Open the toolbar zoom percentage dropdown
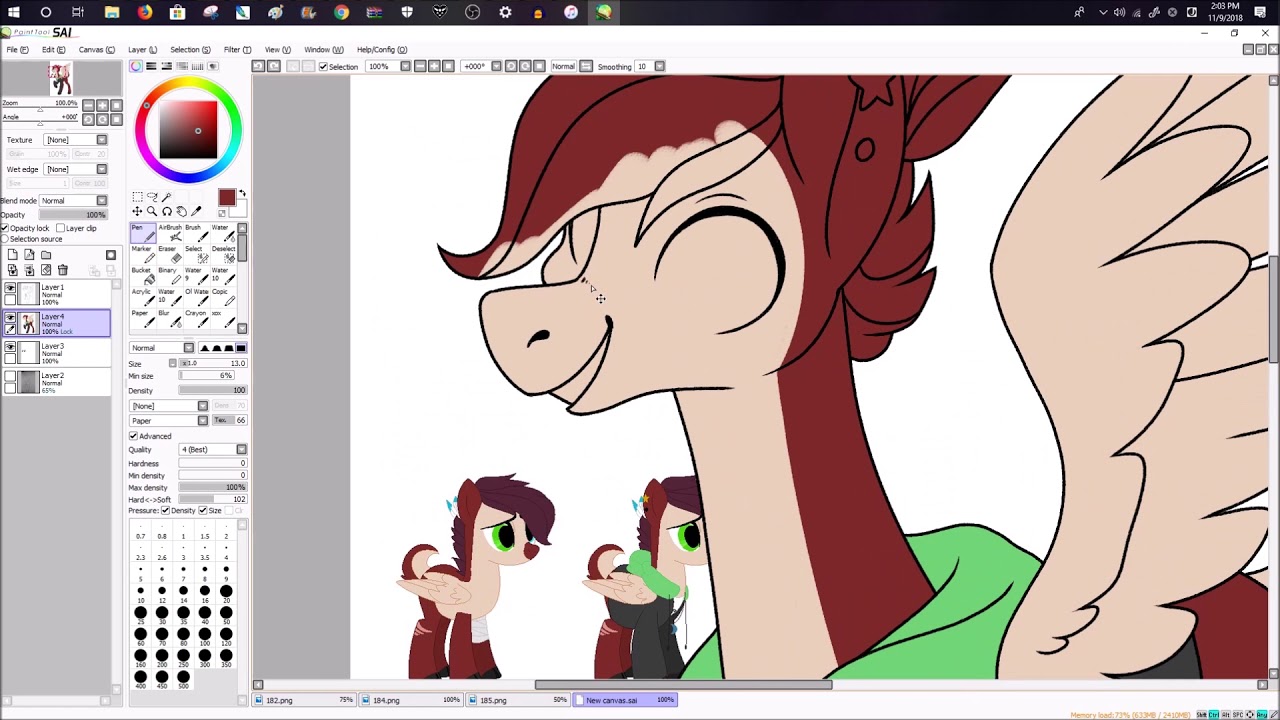Screen dimensions: 1280x720 point(389,67)
